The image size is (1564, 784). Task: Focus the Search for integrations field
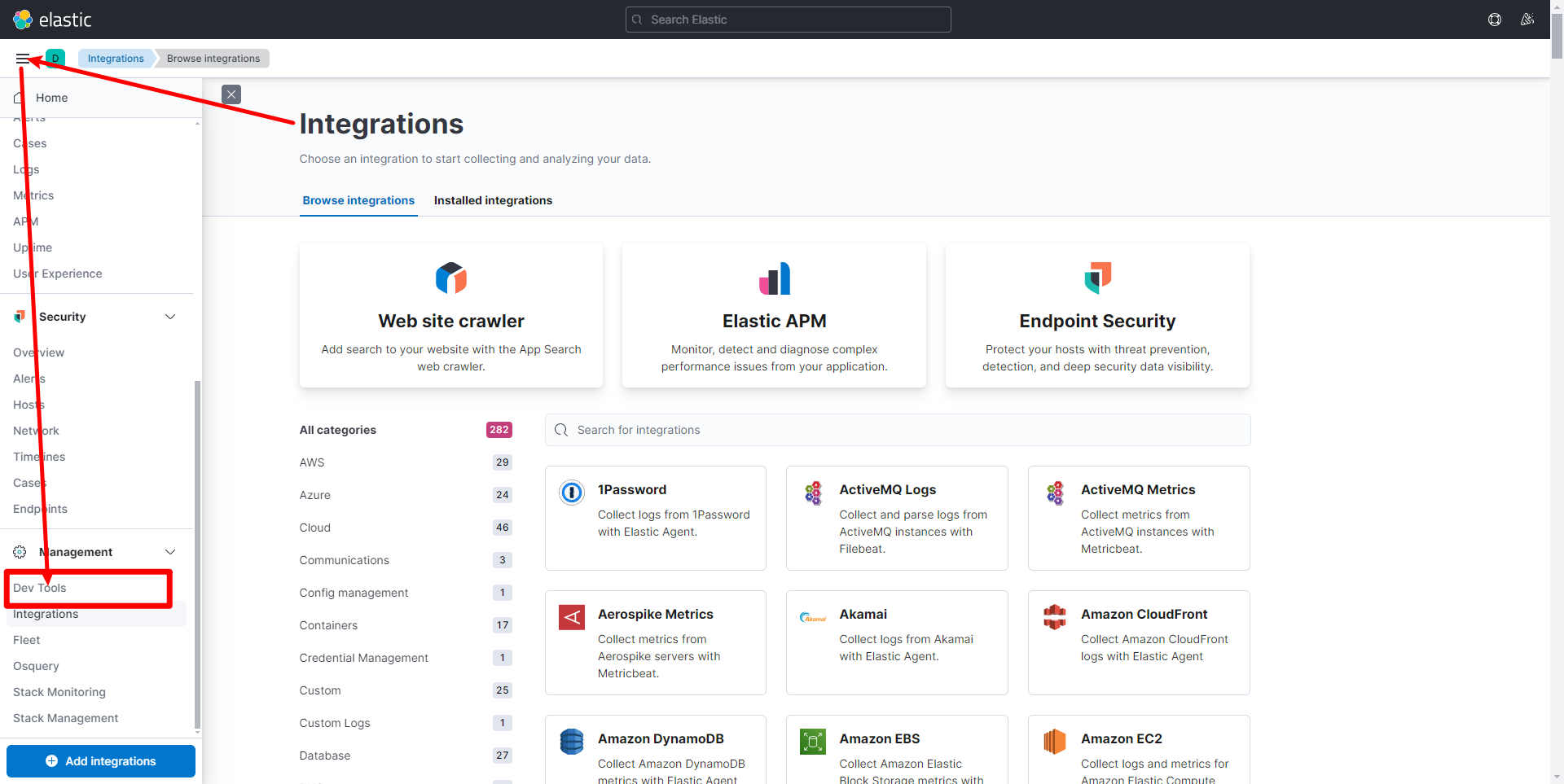(x=898, y=430)
